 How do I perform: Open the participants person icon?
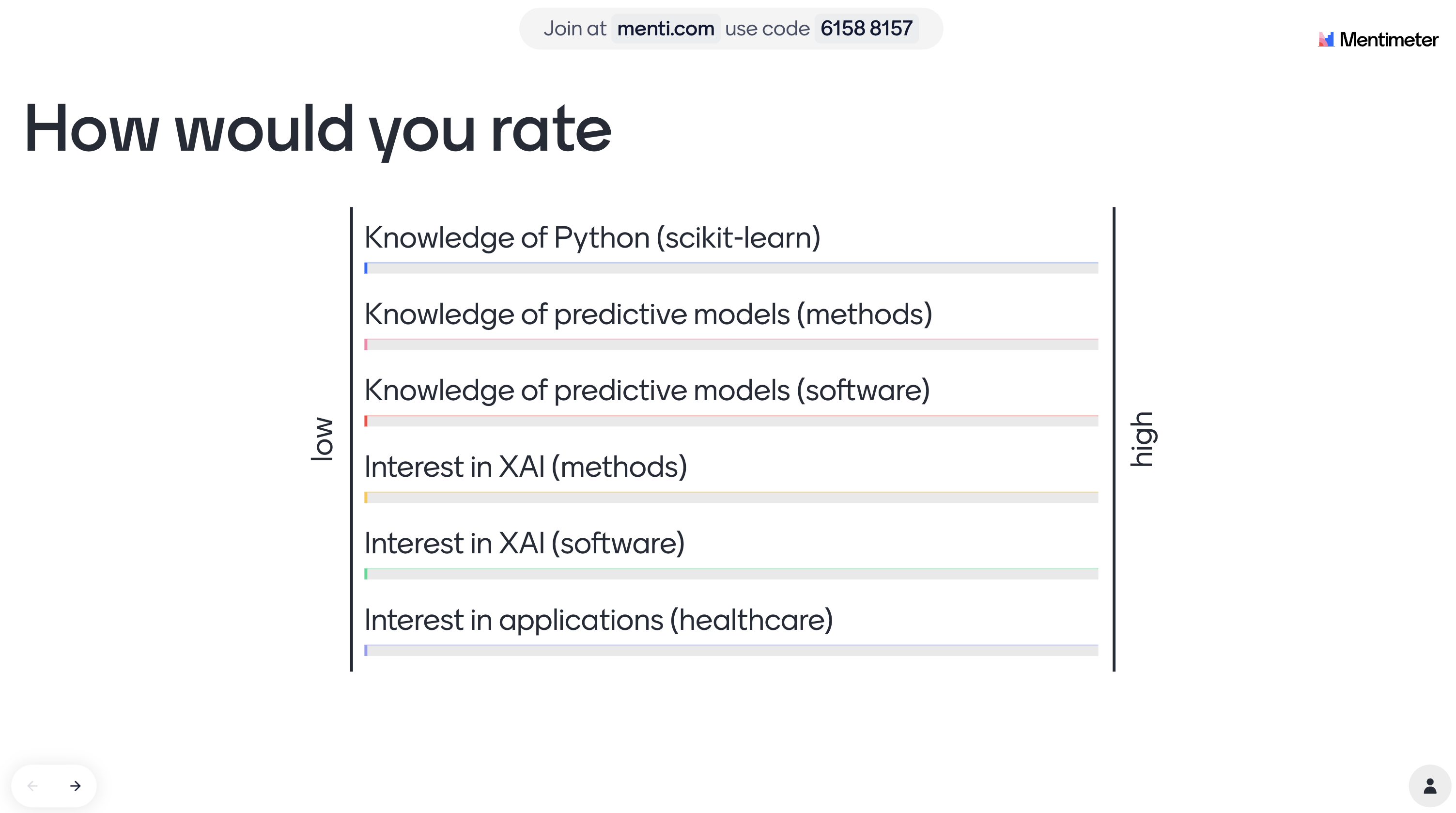1429,786
